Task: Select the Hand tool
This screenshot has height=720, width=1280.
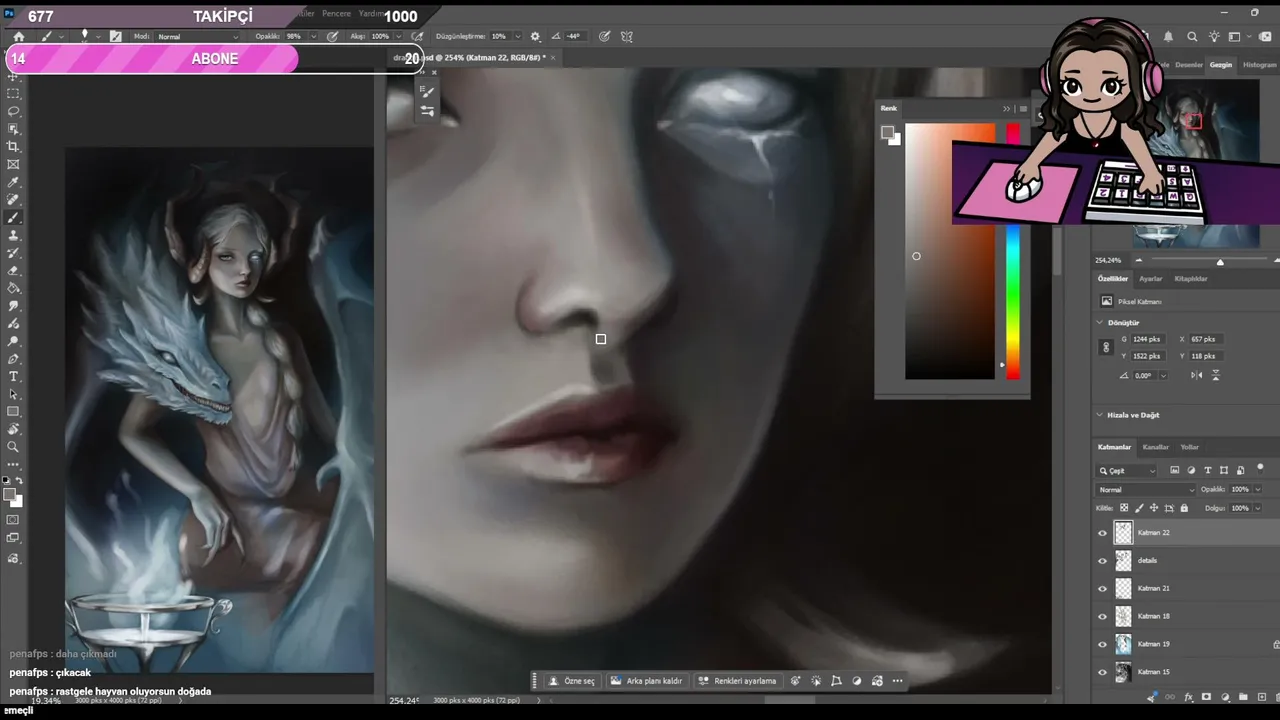Action: pos(13,430)
